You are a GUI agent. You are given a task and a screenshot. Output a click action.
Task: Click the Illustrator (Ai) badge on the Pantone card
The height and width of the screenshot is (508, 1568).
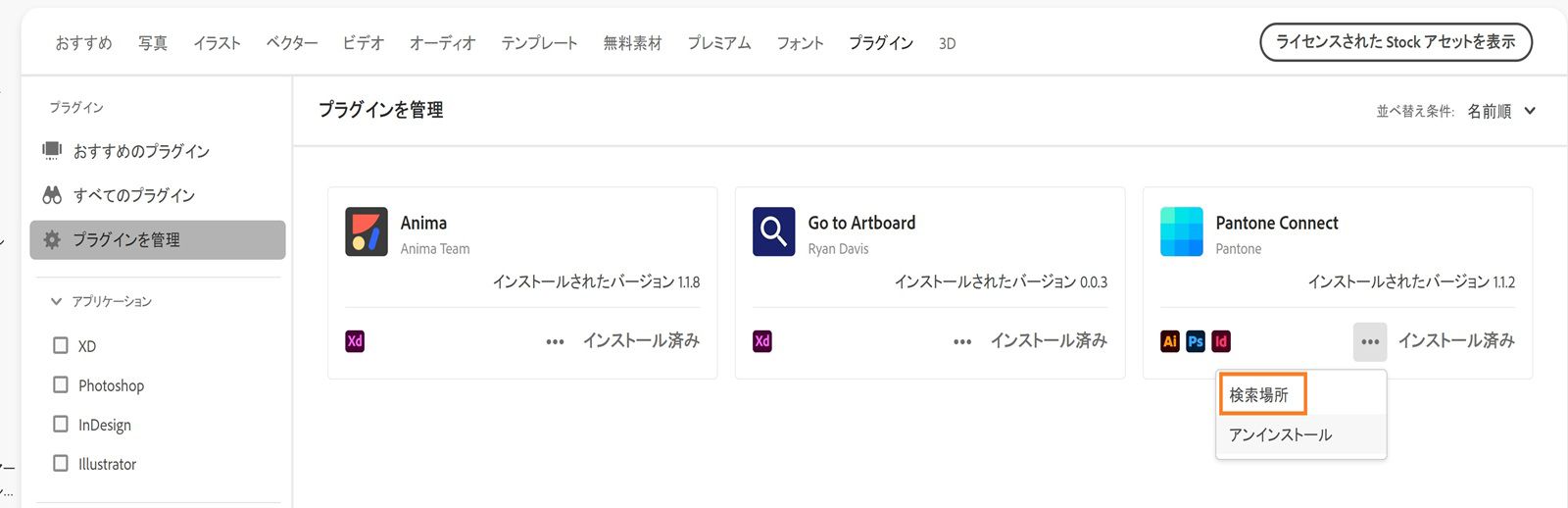click(1170, 341)
